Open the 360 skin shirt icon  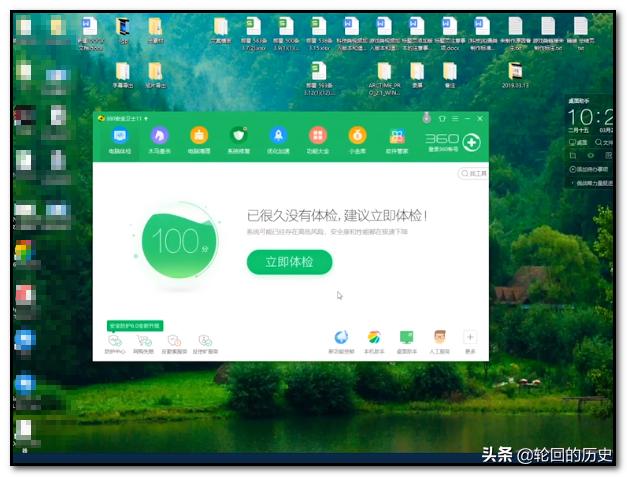(442, 119)
